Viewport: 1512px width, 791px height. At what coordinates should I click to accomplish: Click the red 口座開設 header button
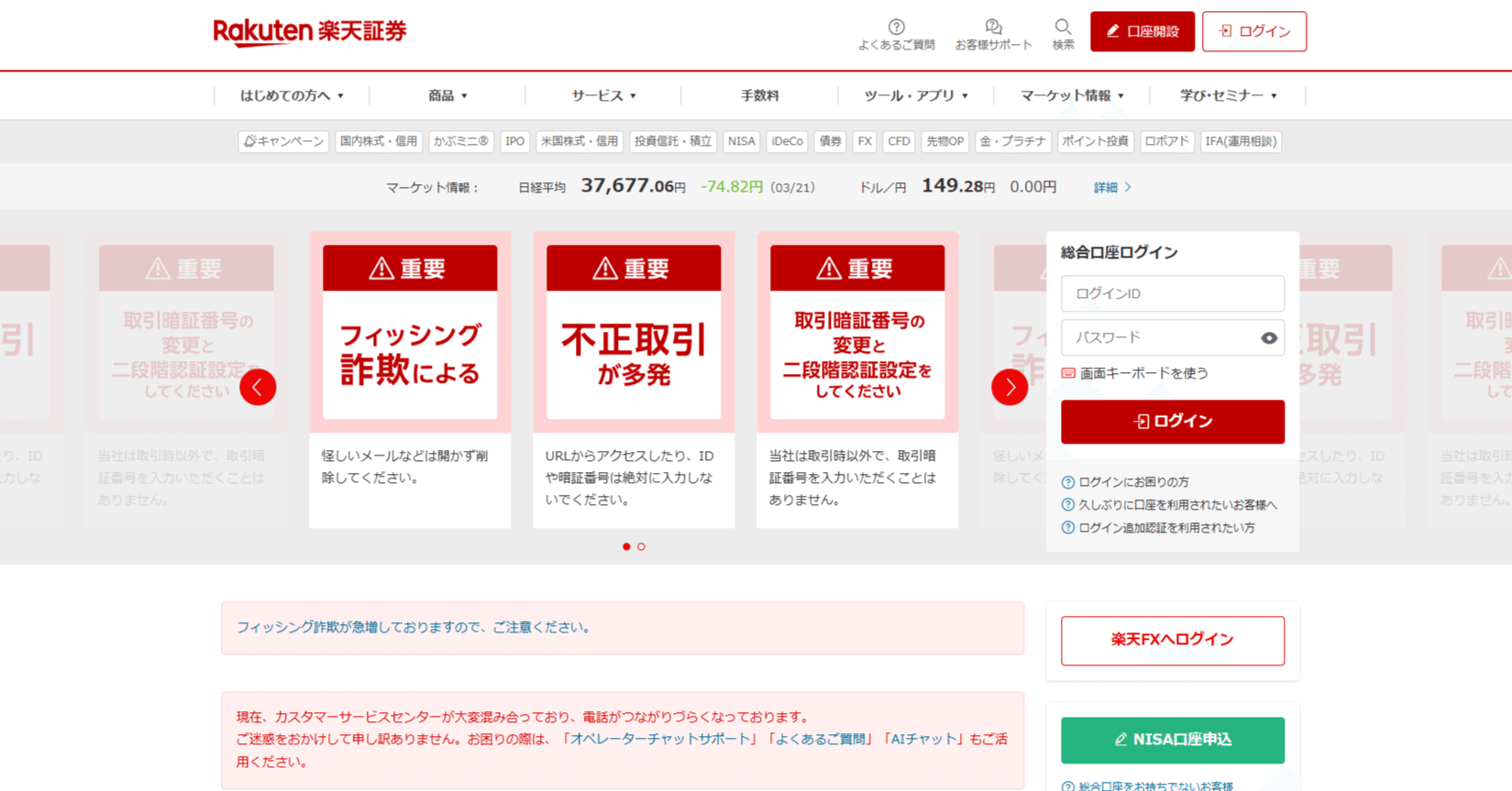click(1142, 31)
